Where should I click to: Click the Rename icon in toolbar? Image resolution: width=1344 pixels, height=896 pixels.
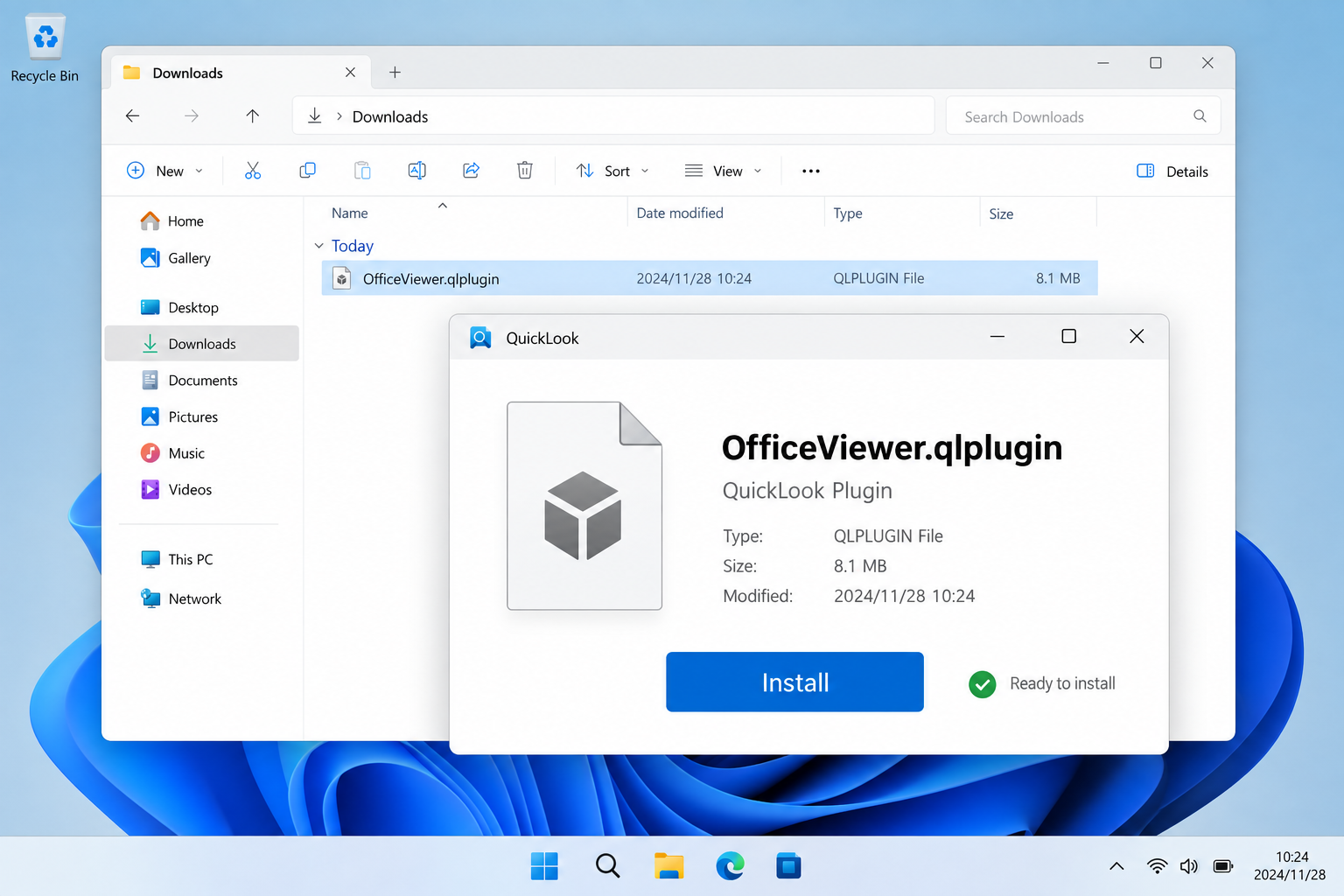pos(417,171)
